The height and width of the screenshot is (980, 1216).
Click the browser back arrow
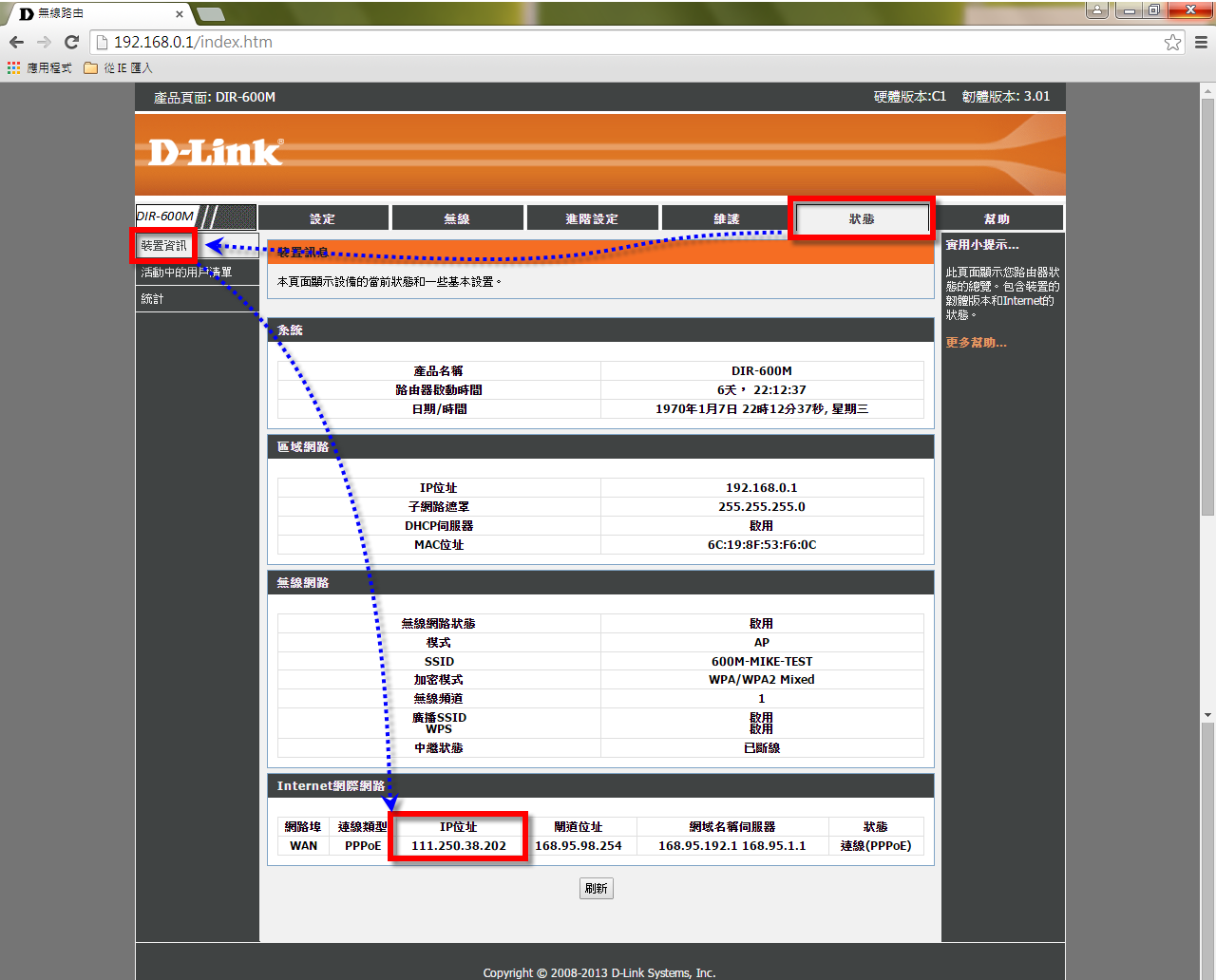point(16,42)
